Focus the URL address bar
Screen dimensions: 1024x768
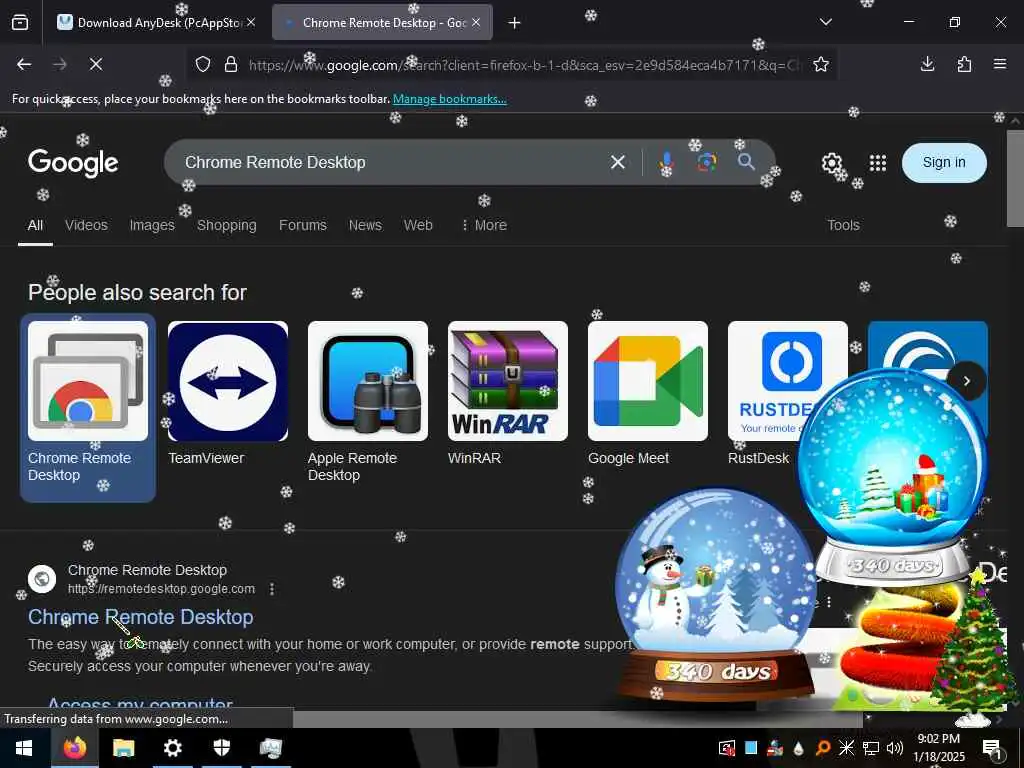tap(522, 65)
